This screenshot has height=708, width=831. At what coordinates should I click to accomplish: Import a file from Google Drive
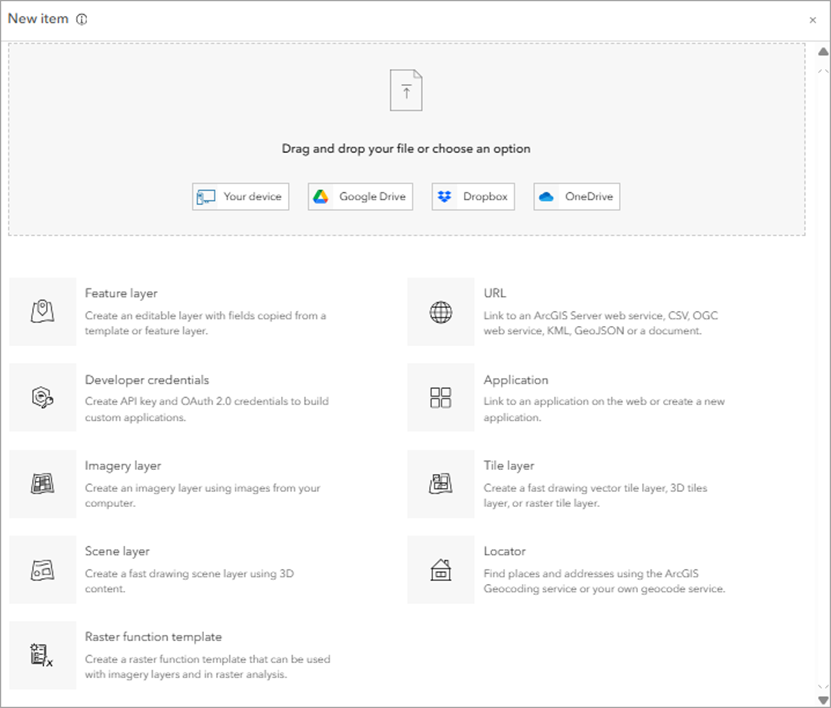(x=360, y=196)
